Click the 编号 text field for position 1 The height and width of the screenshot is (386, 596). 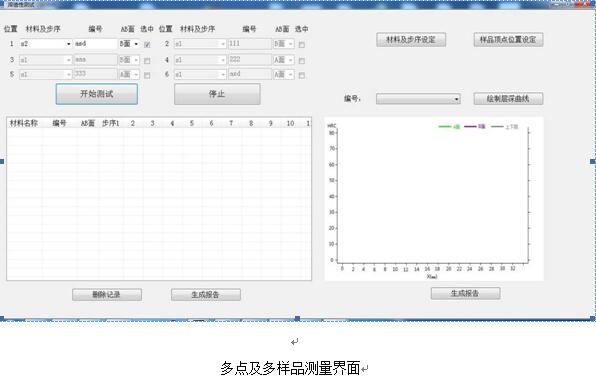pyautogui.click(x=95, y=44)
